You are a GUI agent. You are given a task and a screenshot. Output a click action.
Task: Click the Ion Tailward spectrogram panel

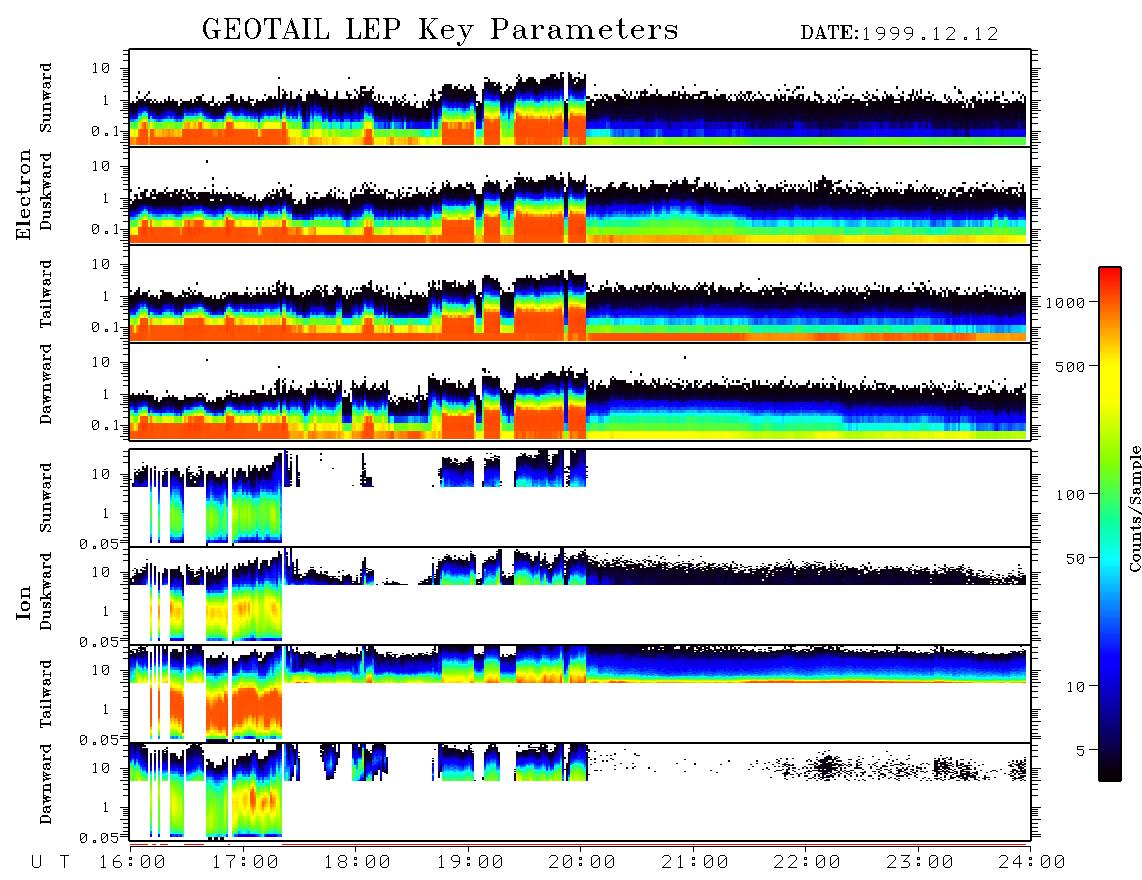580,694
